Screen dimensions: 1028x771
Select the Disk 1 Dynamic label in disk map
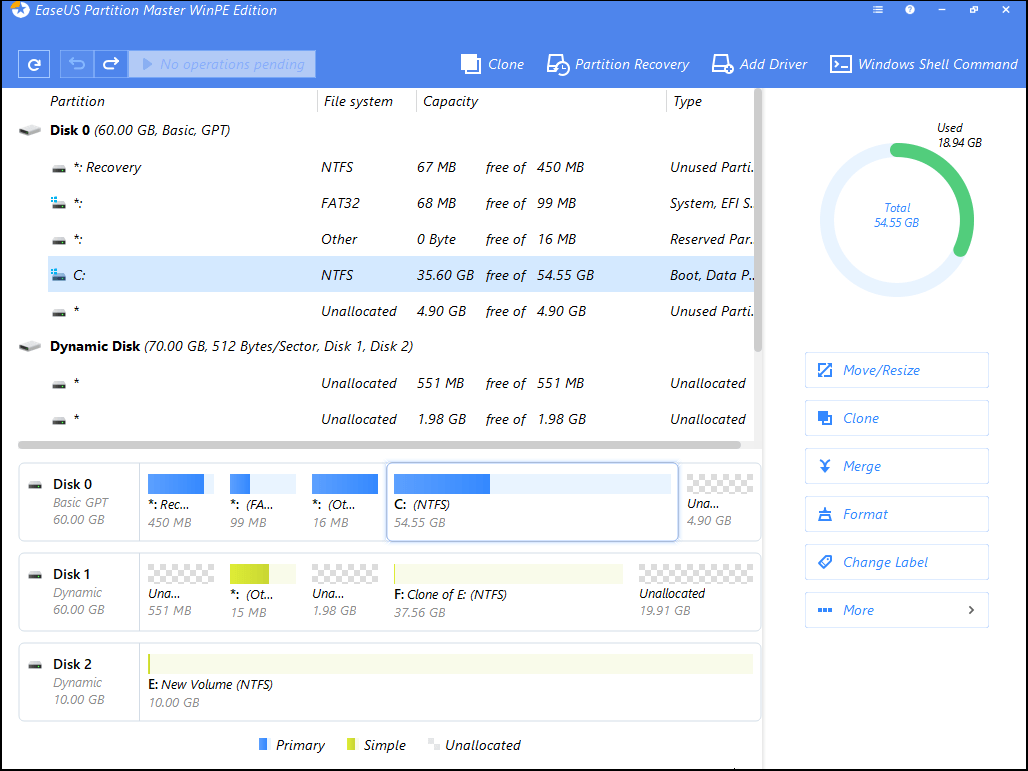pos(79,592)
